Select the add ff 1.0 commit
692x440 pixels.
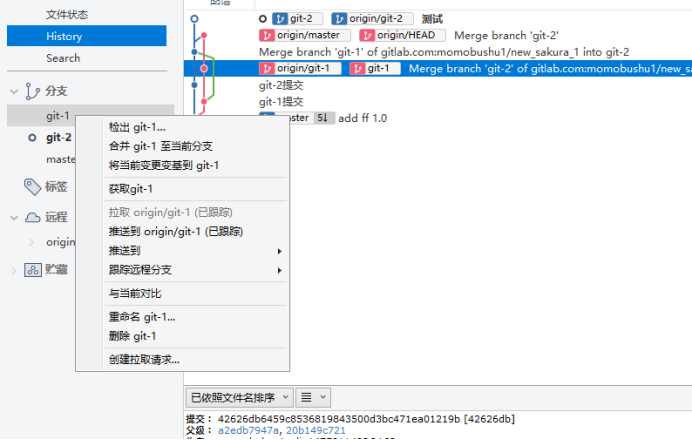362,118
